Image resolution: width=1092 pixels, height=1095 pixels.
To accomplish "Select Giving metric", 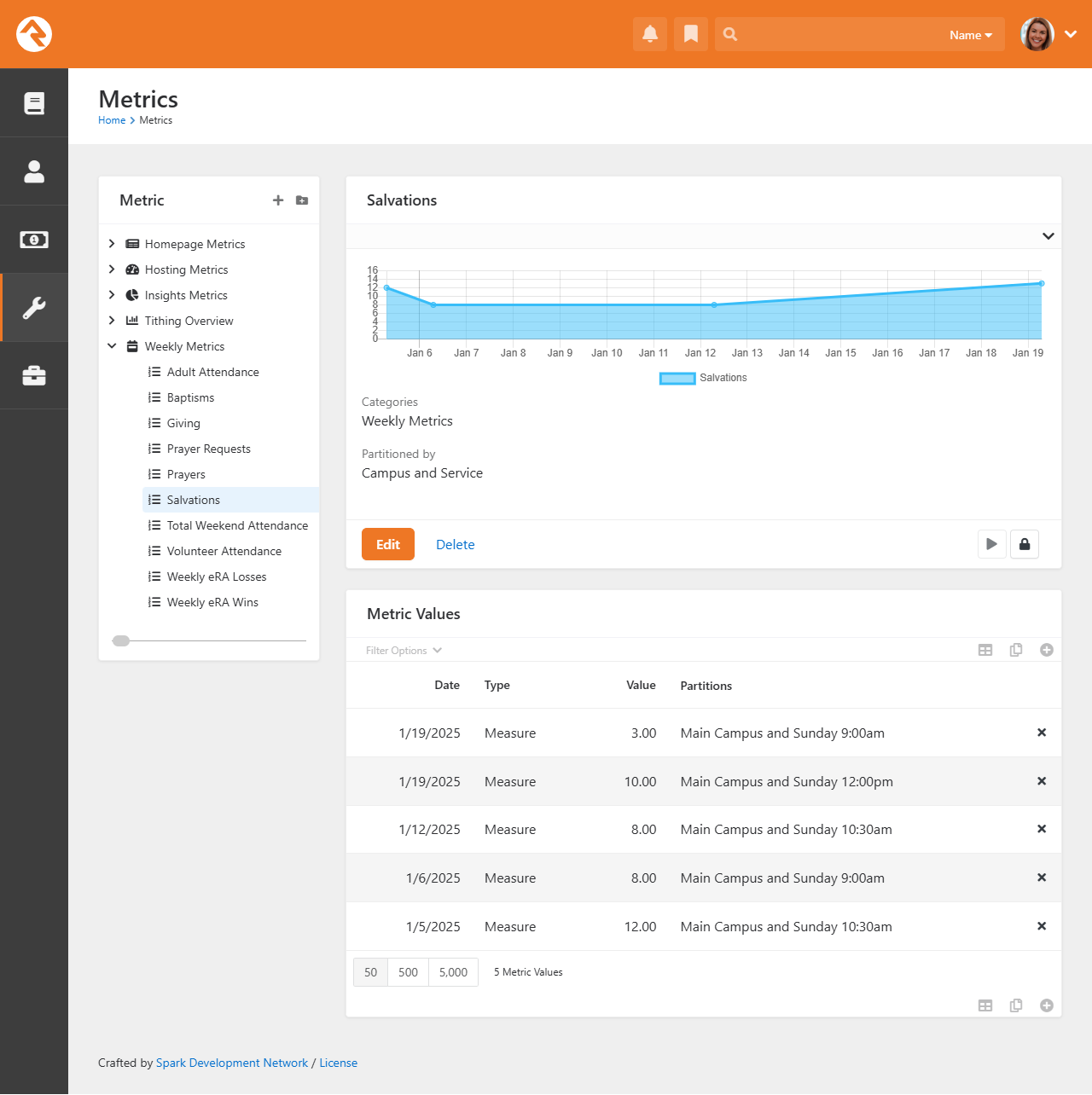I will [x=183, y=423].
